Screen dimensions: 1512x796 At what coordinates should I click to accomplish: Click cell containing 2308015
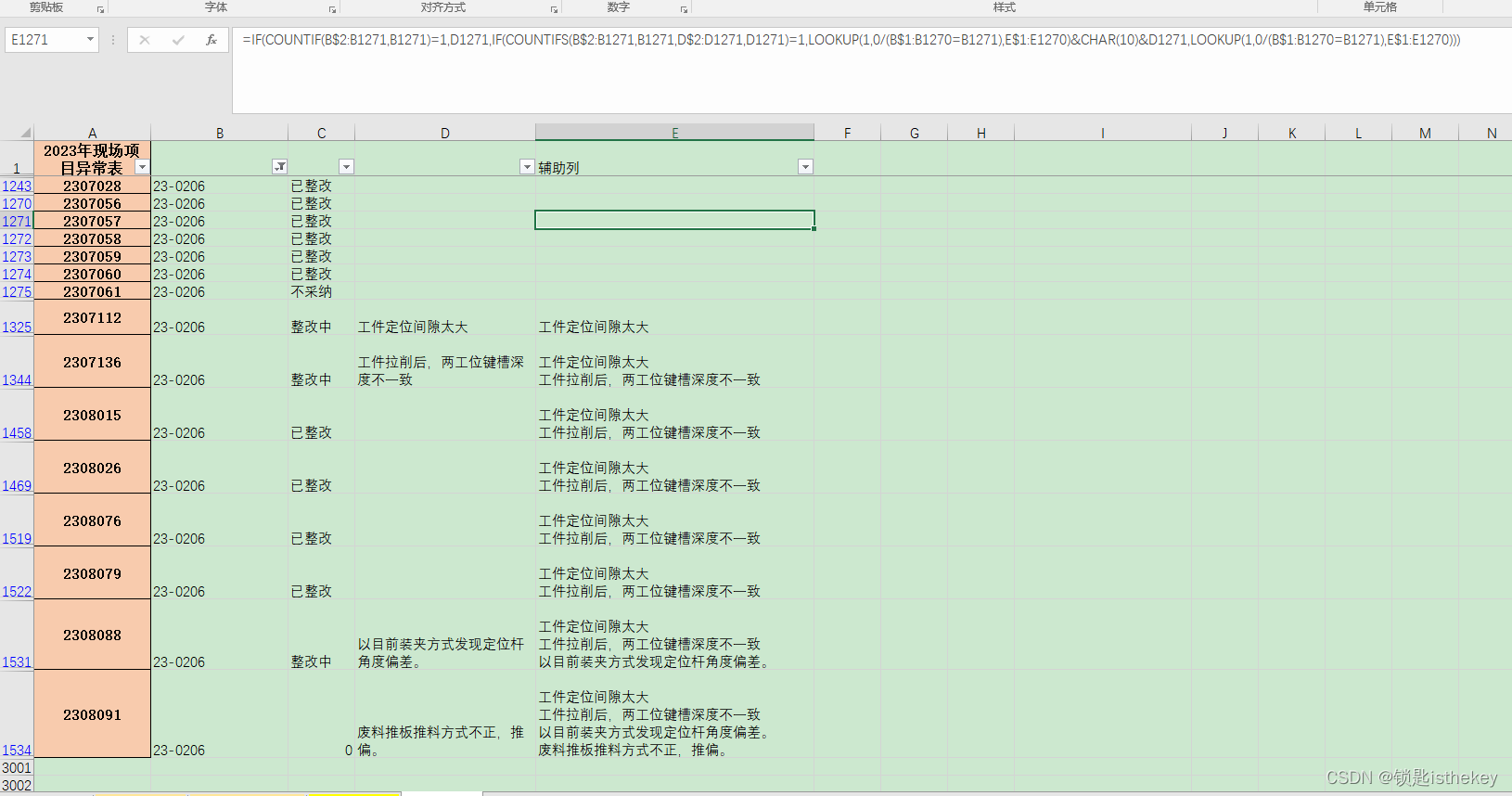[x=92, y=415]
